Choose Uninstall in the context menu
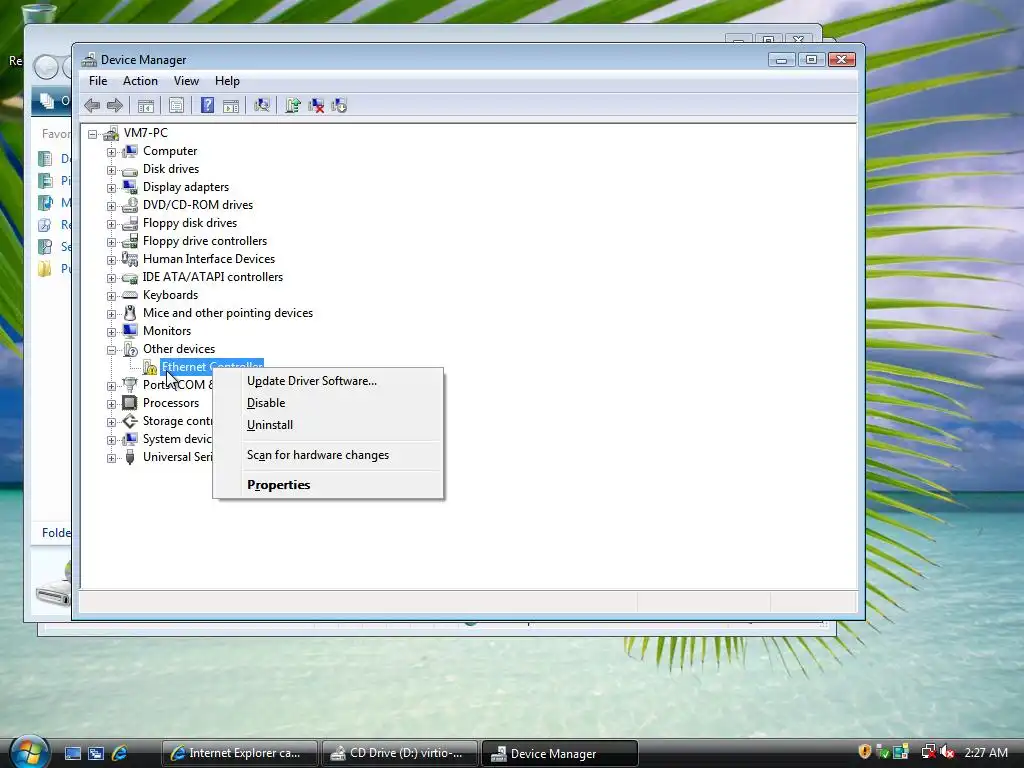Viewport: 1024px width, 768px height. (x=328, y=425)
